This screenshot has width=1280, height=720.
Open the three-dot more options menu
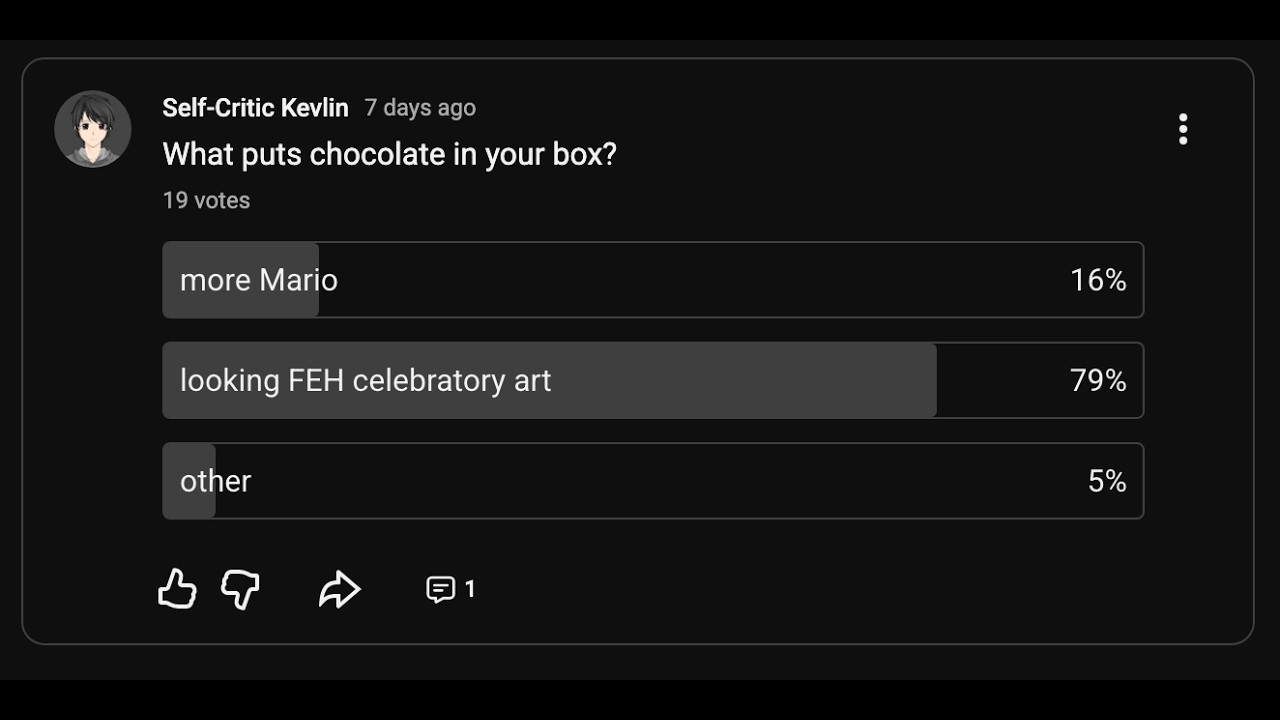[x=1183, y=129]
